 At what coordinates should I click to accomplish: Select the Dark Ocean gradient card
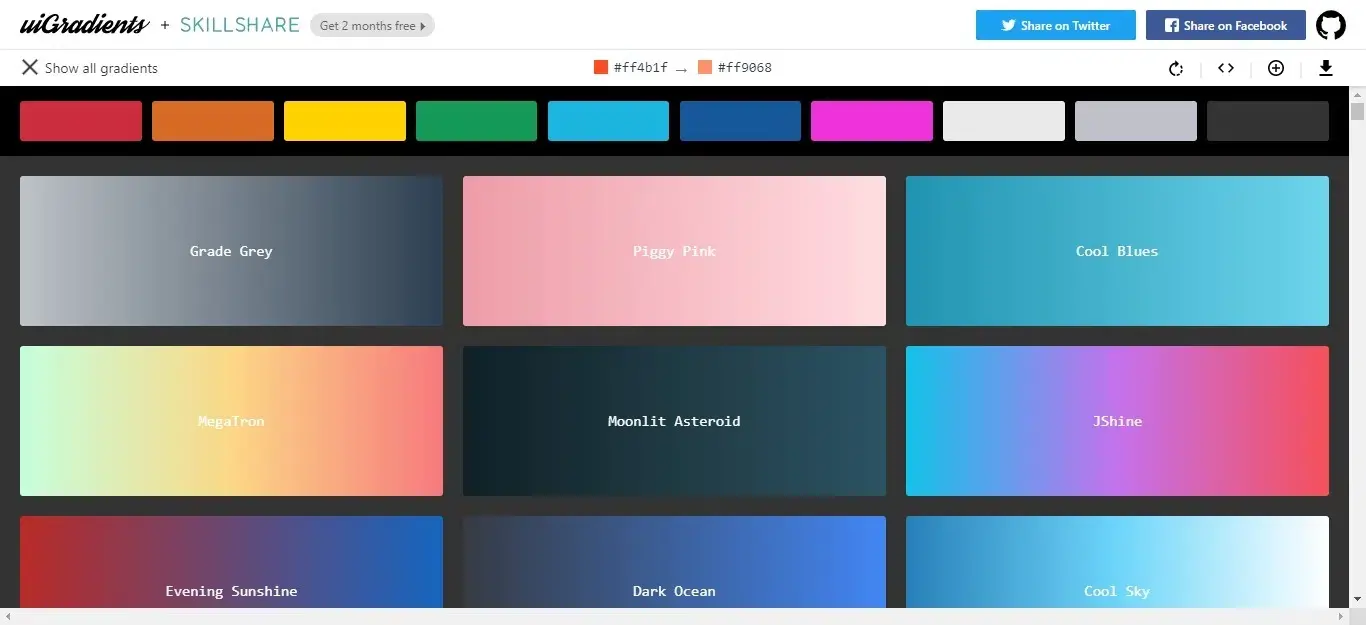point(674,562)
